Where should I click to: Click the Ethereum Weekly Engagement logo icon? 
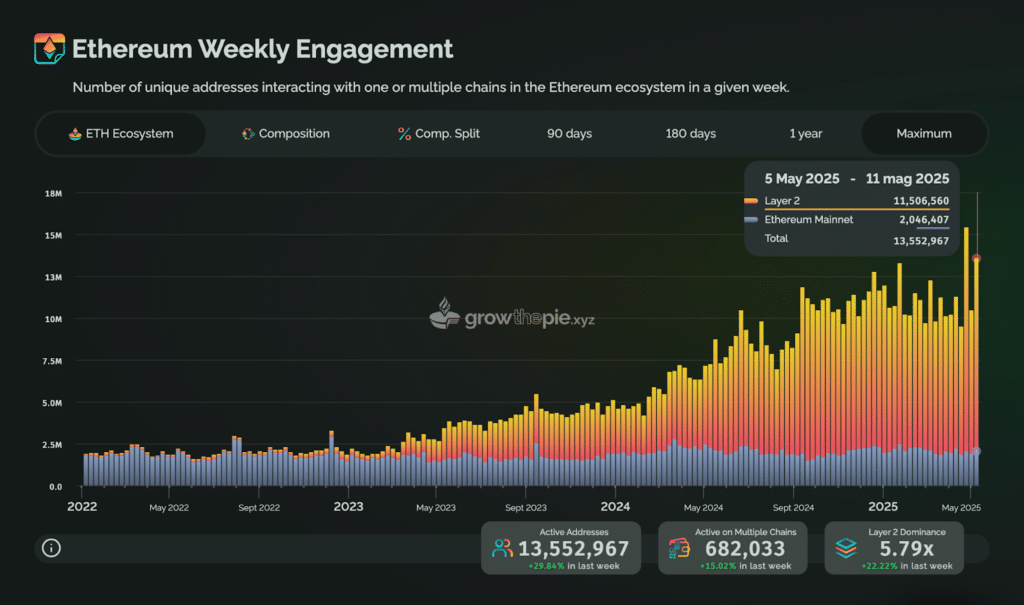pos(50,48)
